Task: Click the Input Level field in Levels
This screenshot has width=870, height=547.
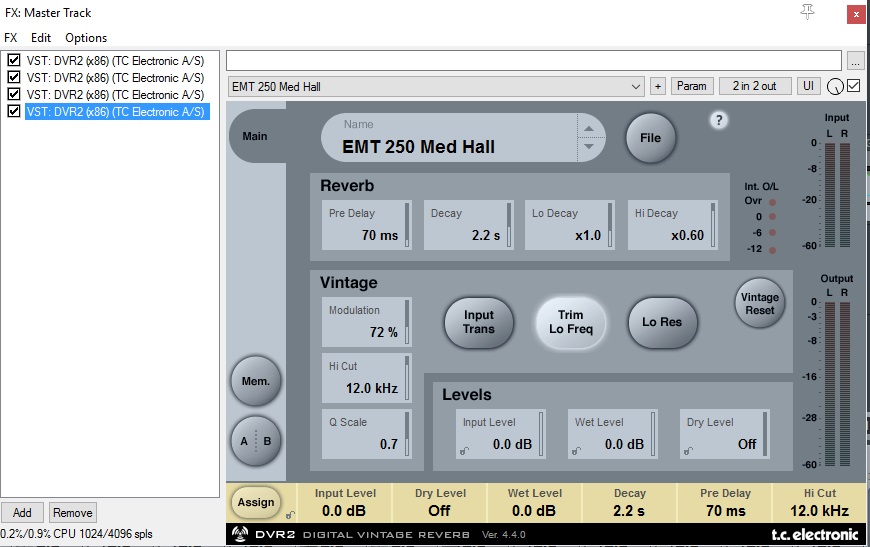Action: point(501,434)
